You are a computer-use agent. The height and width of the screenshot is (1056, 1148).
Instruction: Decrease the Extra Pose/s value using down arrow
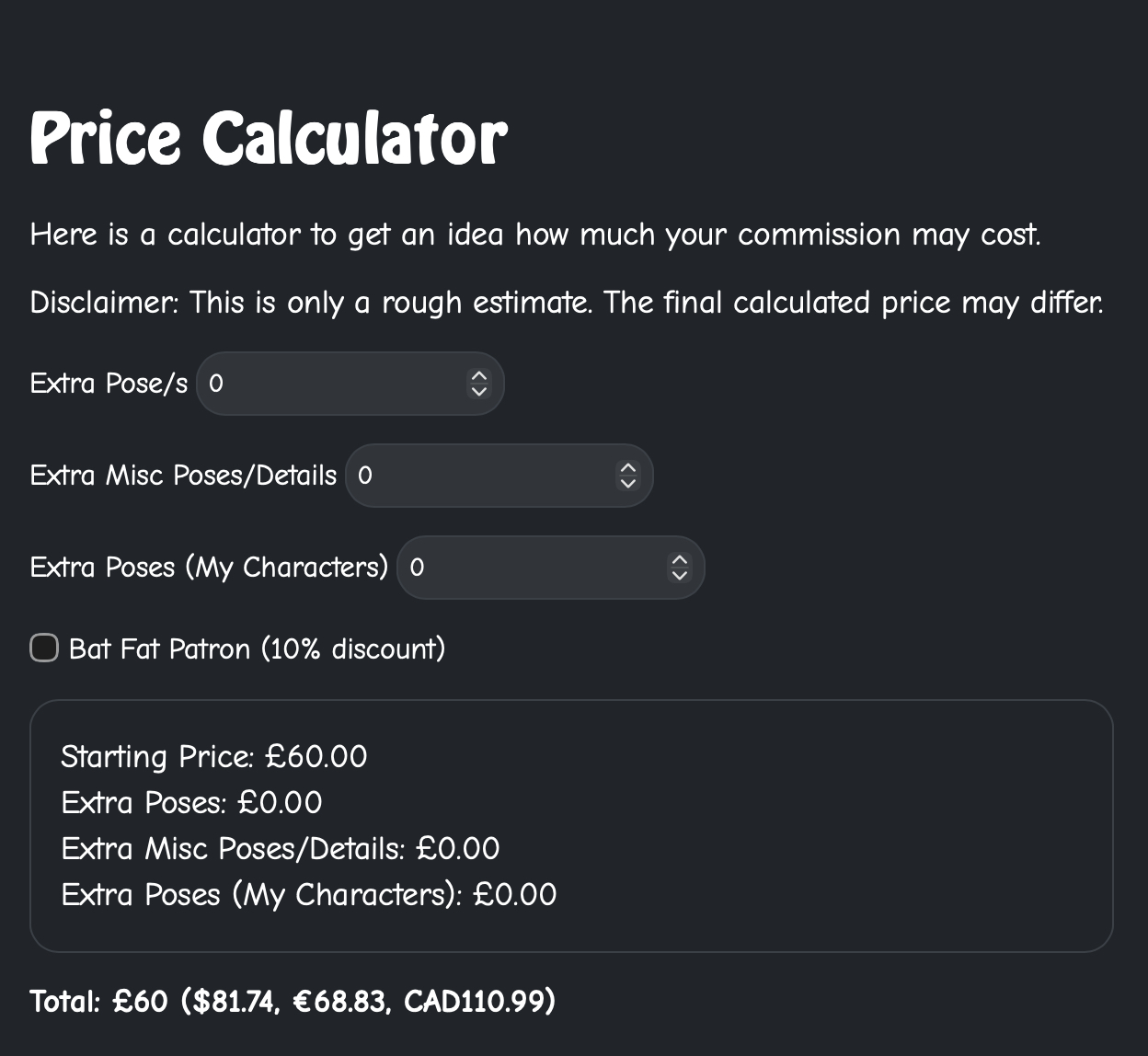(478, 391)
